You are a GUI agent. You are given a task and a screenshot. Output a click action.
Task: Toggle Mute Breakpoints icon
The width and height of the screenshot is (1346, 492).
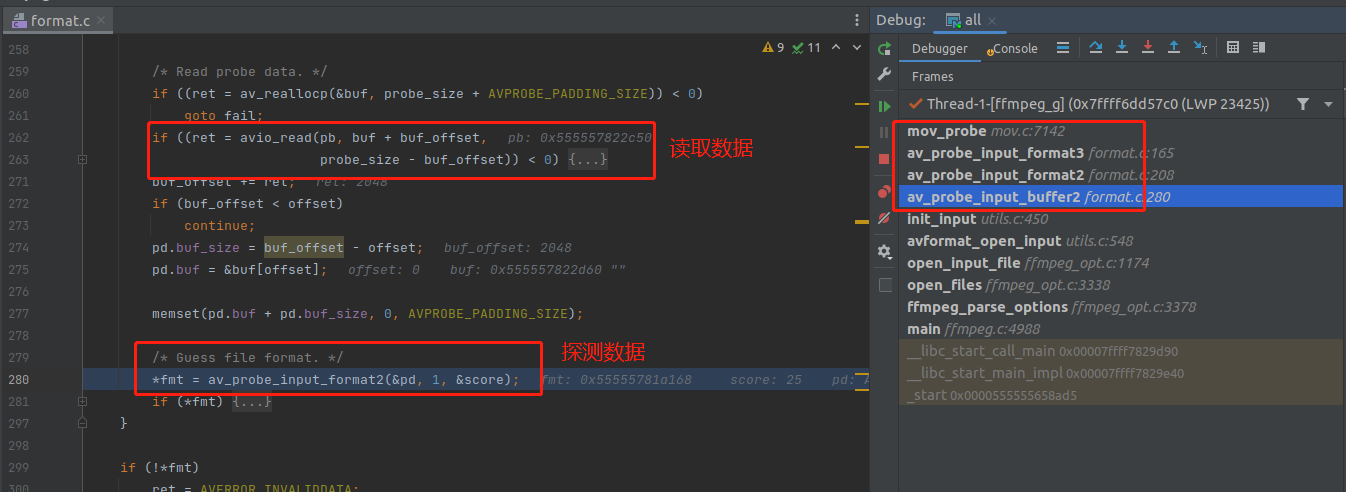[x=884, y=218]
